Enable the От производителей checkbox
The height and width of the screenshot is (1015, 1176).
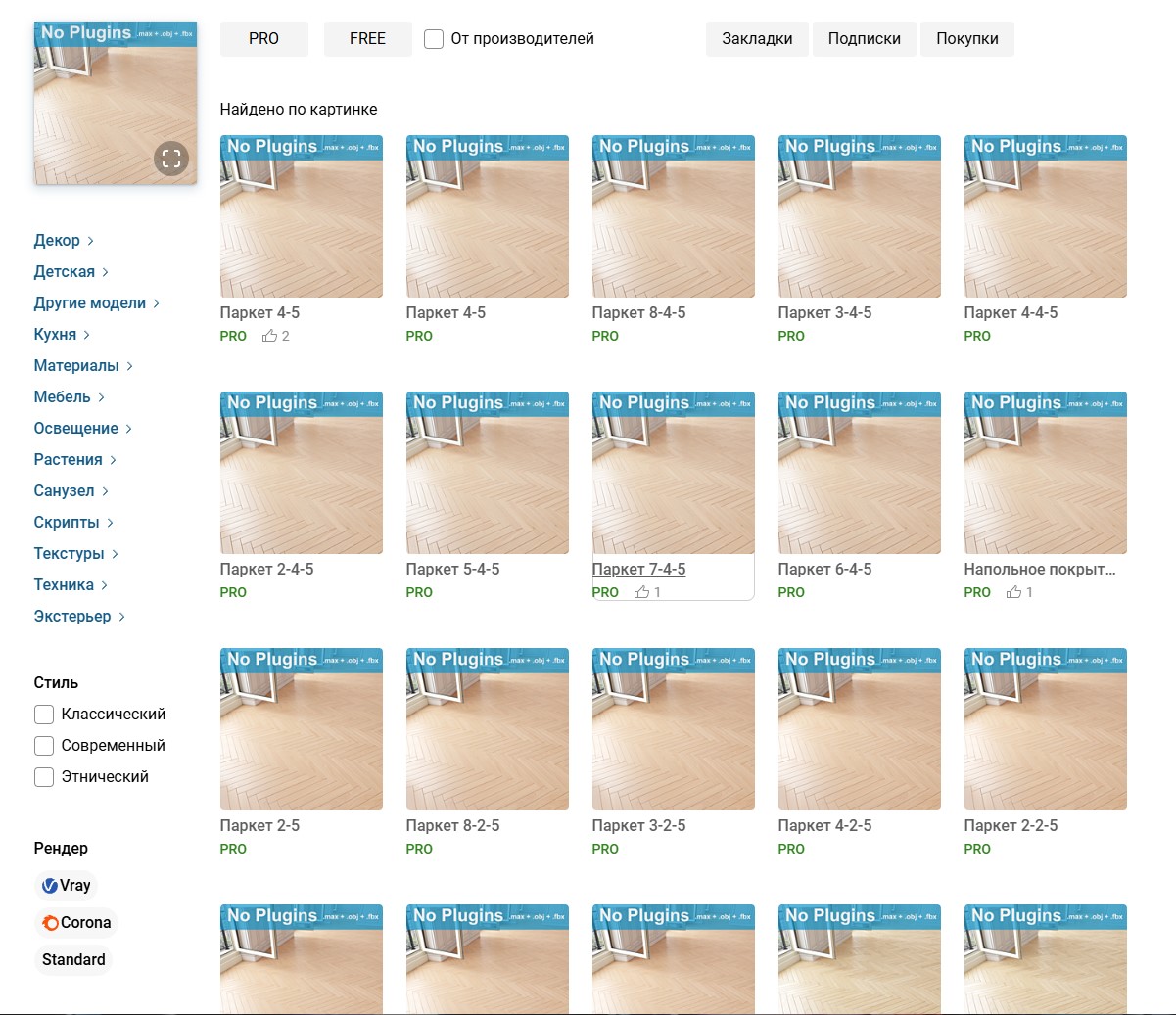point(434,39)
